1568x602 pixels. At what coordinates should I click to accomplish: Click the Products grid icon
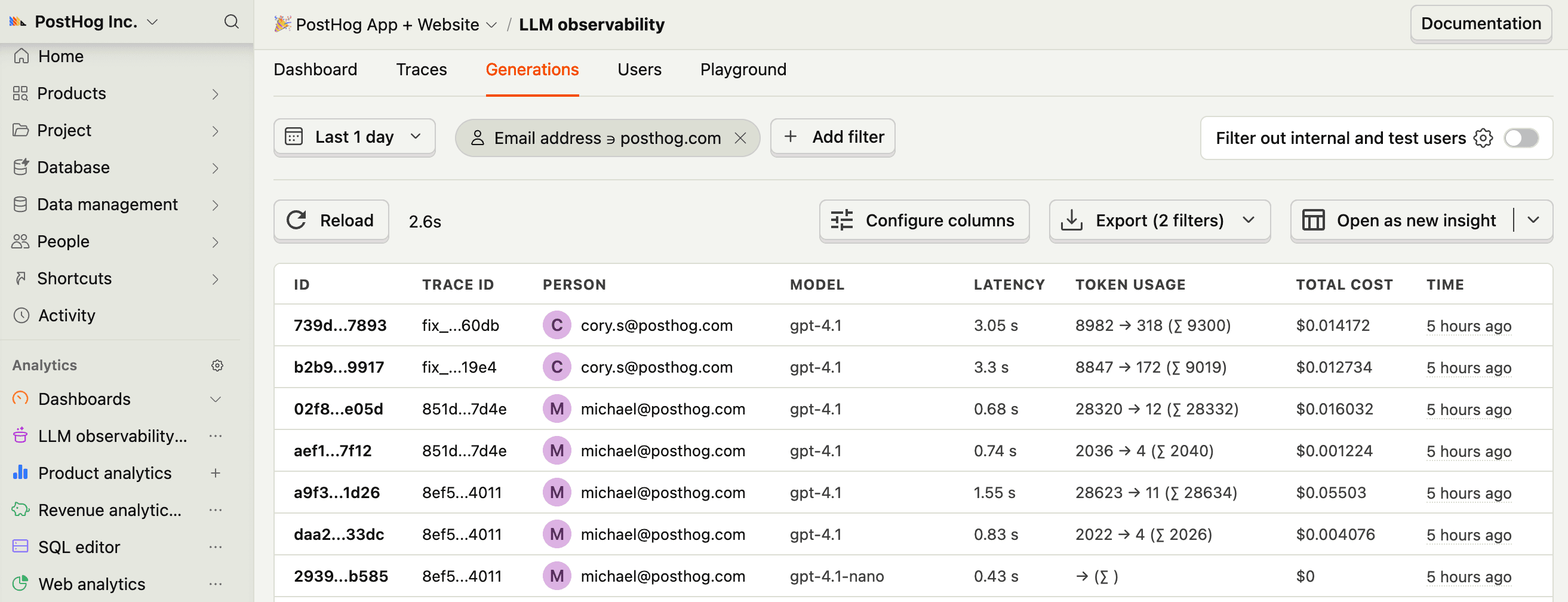tap(21, 93)
